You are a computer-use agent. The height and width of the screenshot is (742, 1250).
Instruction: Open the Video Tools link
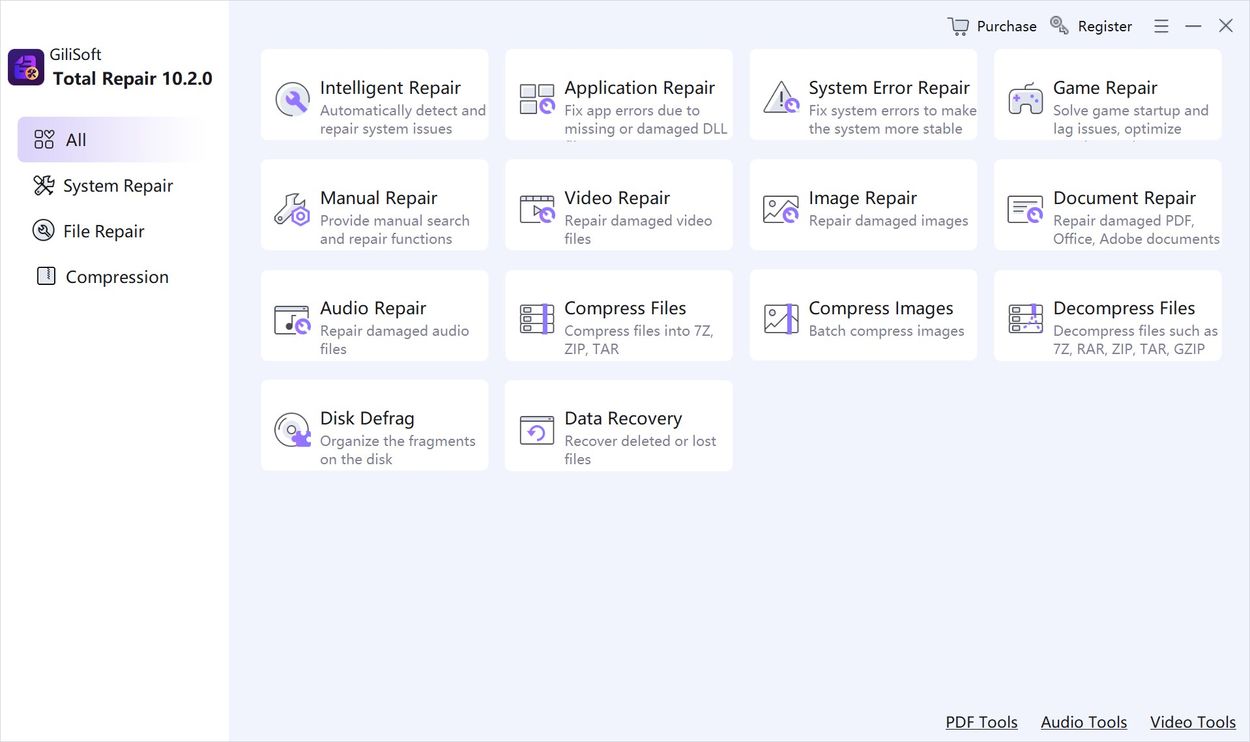coord(1193,722)
